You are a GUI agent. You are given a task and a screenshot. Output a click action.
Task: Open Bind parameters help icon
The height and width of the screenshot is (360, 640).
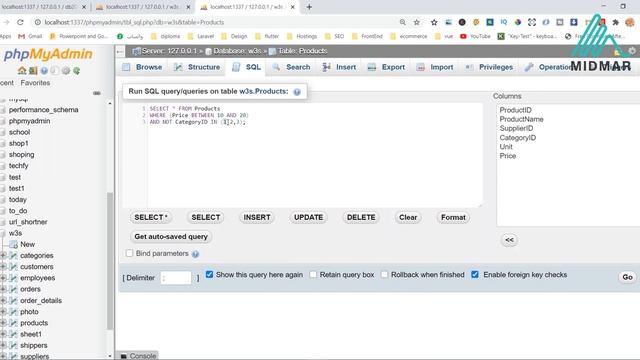coord(196,254)
